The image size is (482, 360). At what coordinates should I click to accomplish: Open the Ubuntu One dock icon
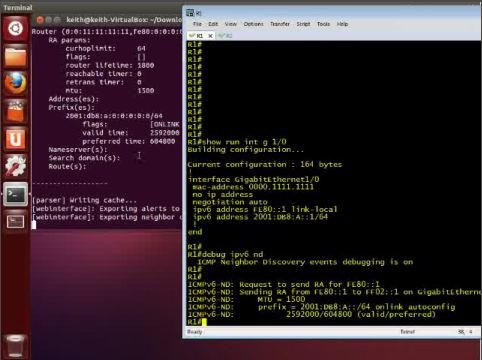click(x=15, y=138)
